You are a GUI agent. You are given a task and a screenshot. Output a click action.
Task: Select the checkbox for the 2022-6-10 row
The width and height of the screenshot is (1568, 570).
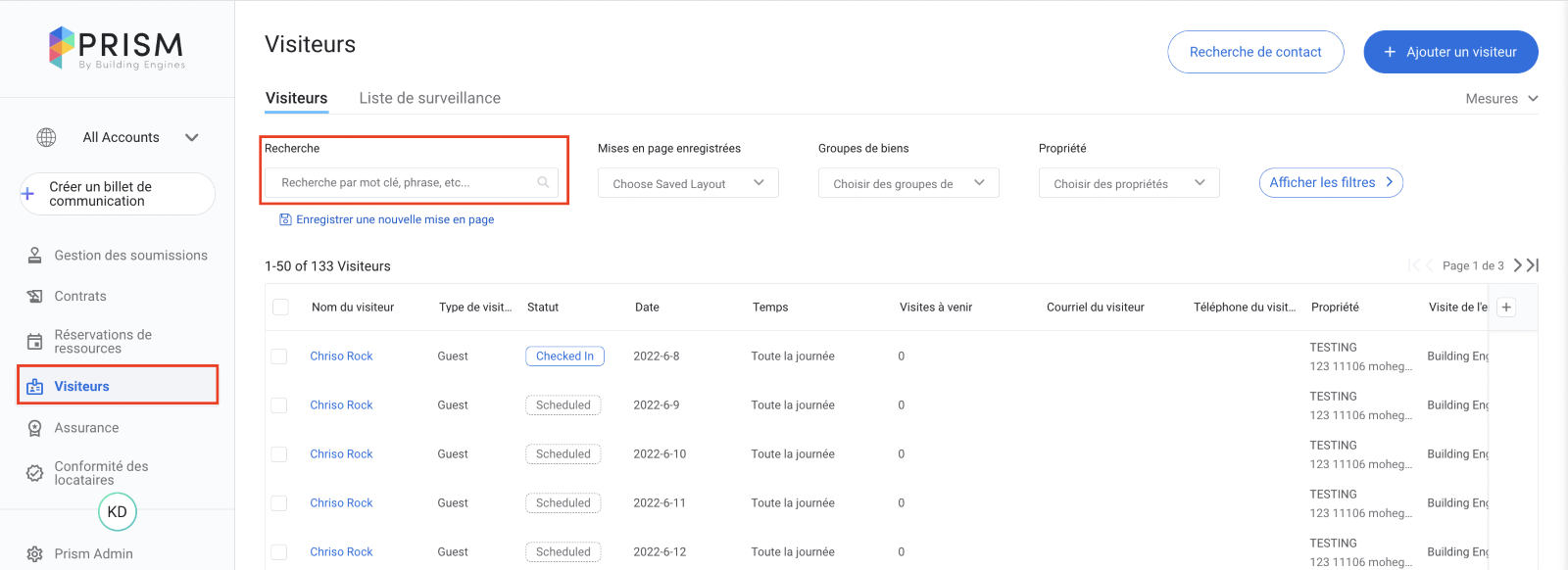[x=279, y=454]
